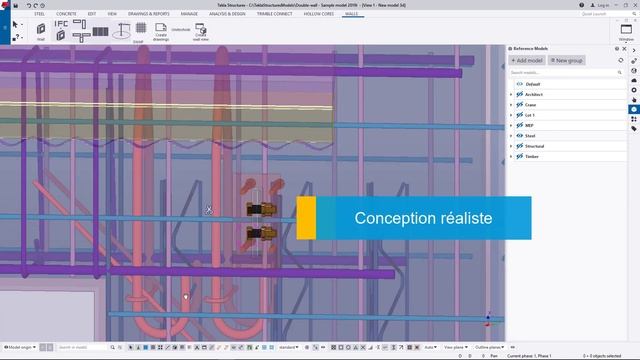Toggle visibility of Default model
This screenshot has height=360, width=640.
point(520,84)
